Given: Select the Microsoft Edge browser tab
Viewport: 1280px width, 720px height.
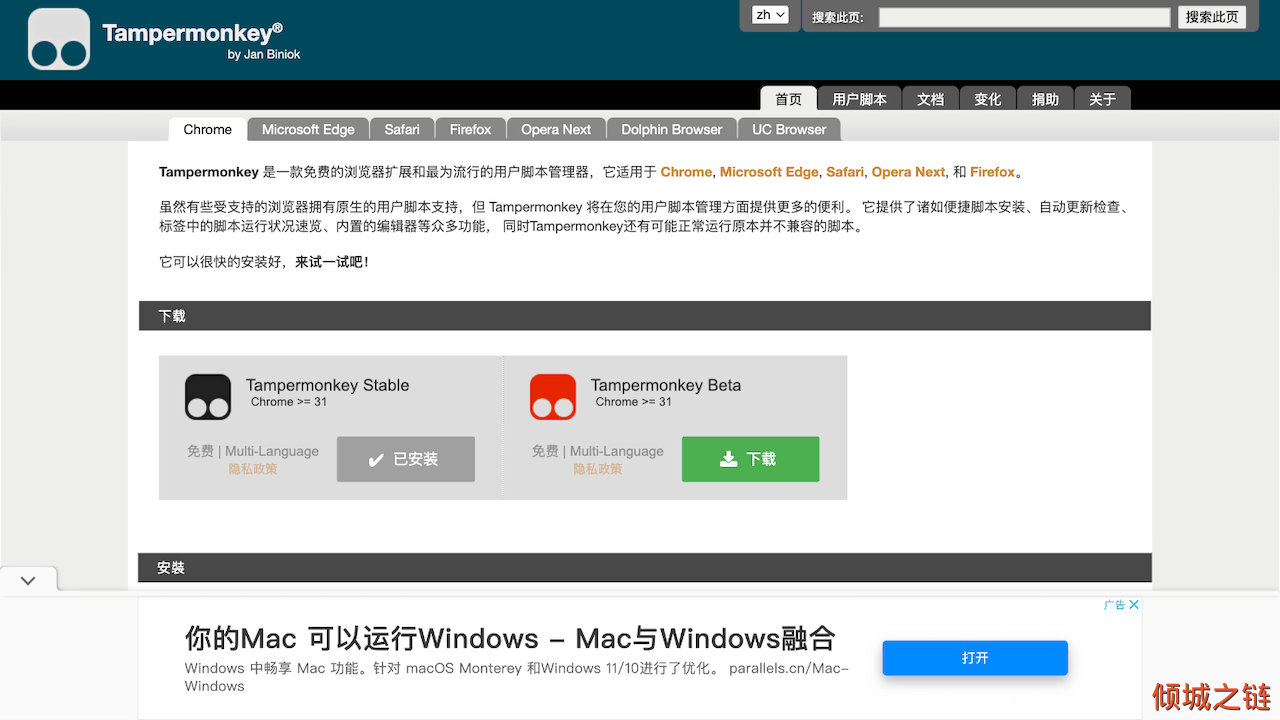Looking at the screenshot, I should (x=308, y=129).
